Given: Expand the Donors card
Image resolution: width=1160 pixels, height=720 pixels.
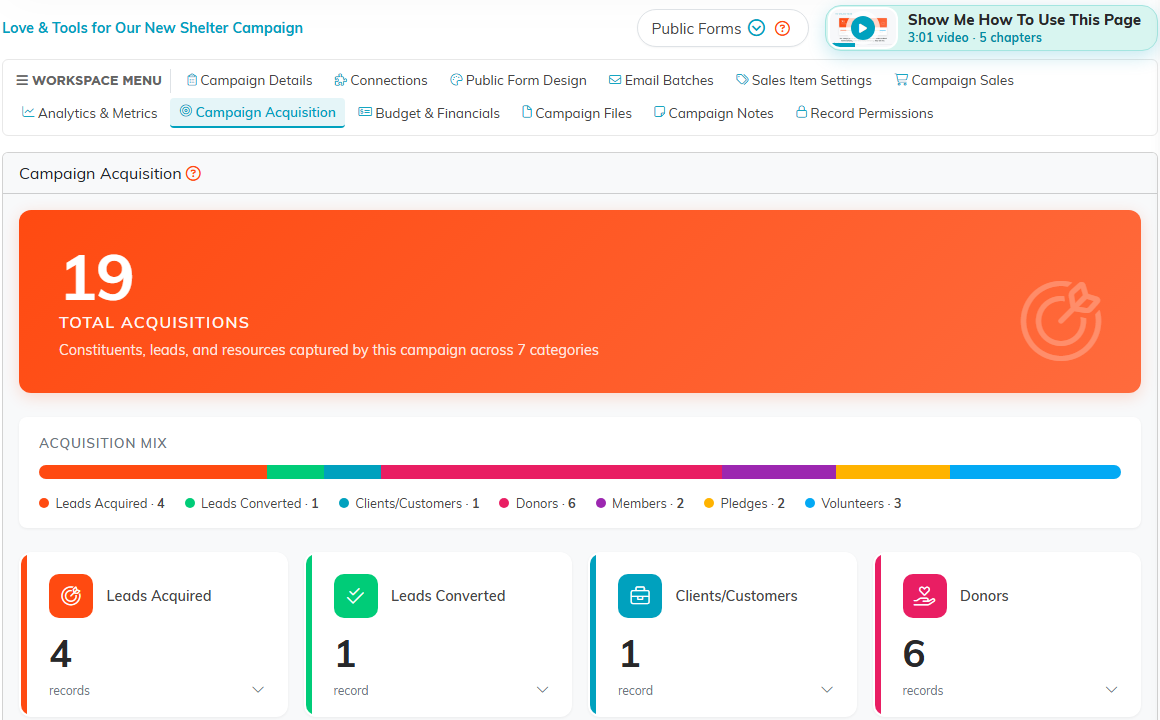Looking at the screenshot, I should point(1111,690).
